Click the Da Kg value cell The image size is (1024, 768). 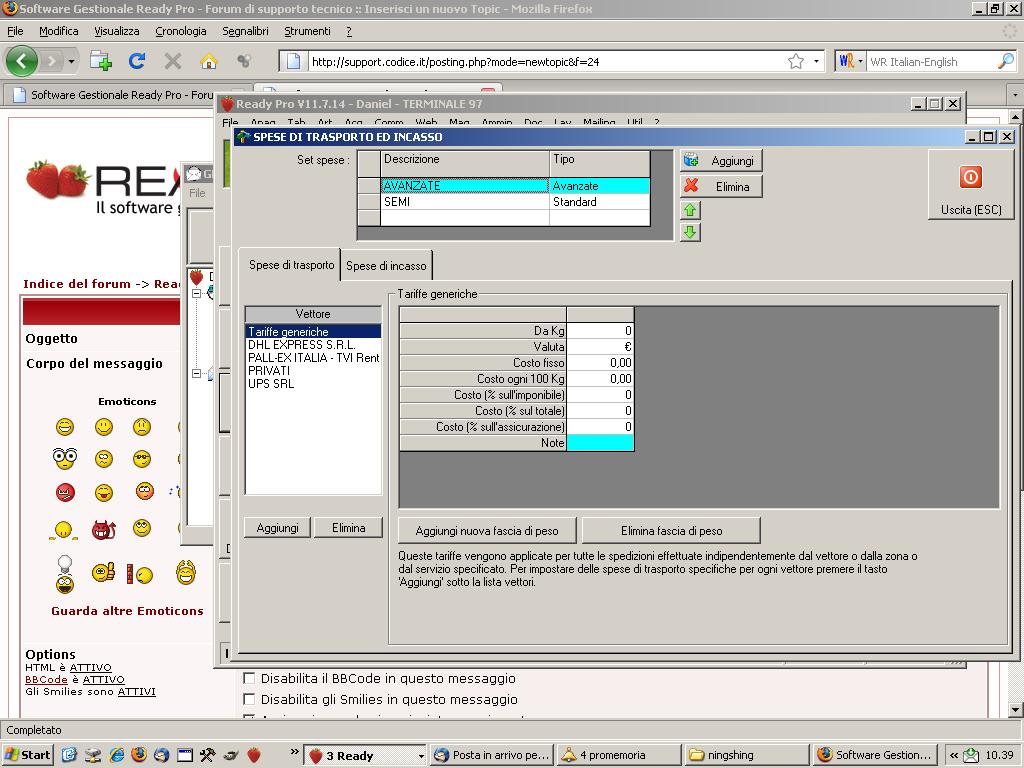[x=600, y=330]
